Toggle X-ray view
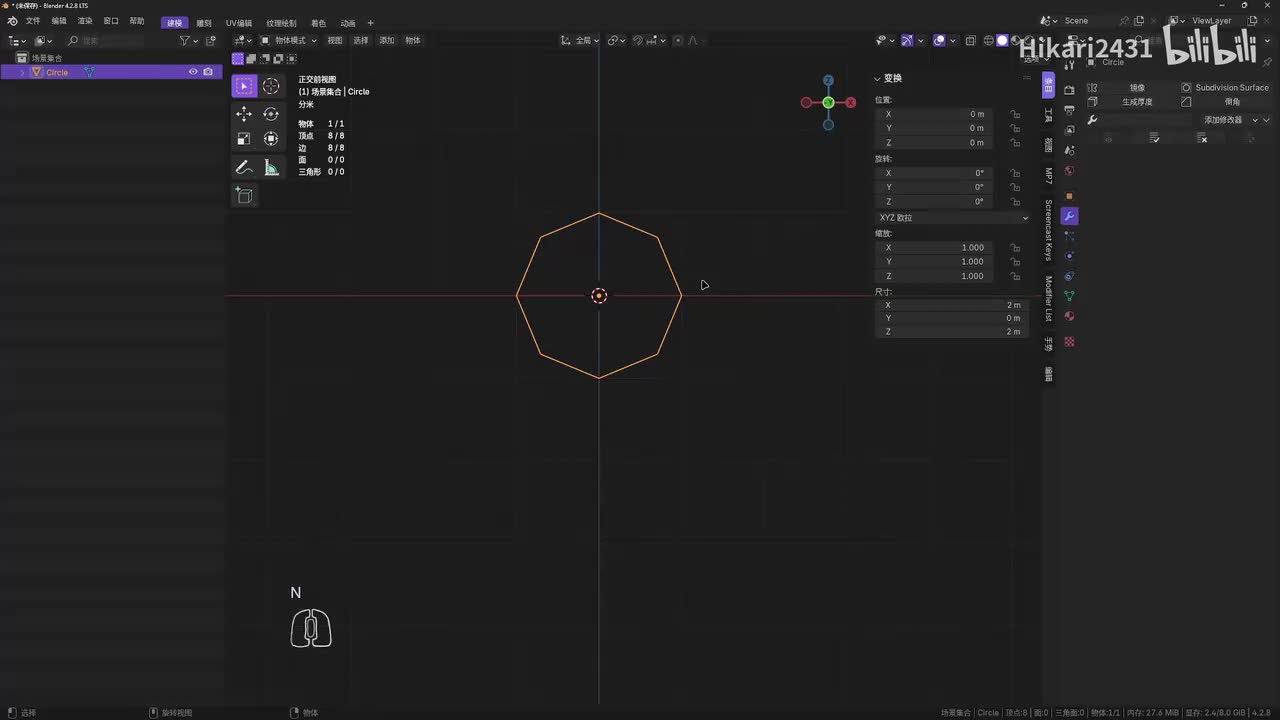The image size is (1280, 720). (970, 41)
